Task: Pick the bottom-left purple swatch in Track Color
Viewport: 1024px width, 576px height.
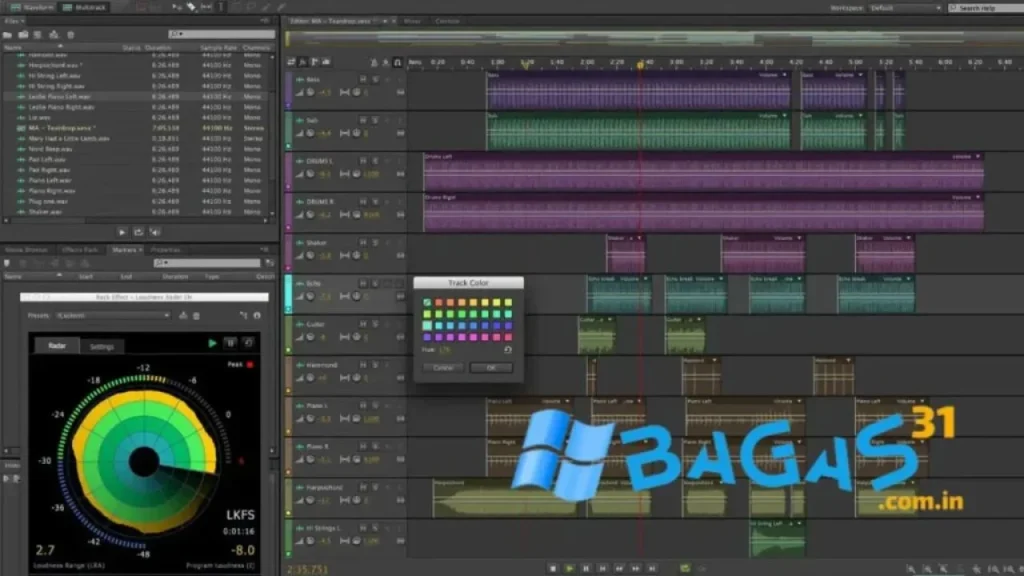Action: 427,337
